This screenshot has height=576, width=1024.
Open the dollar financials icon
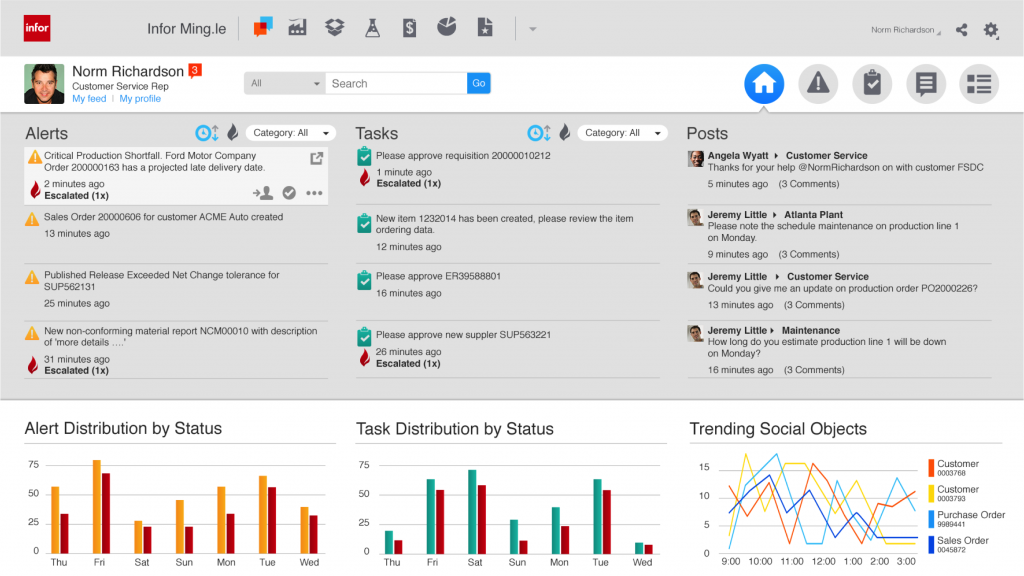(409, 27)
